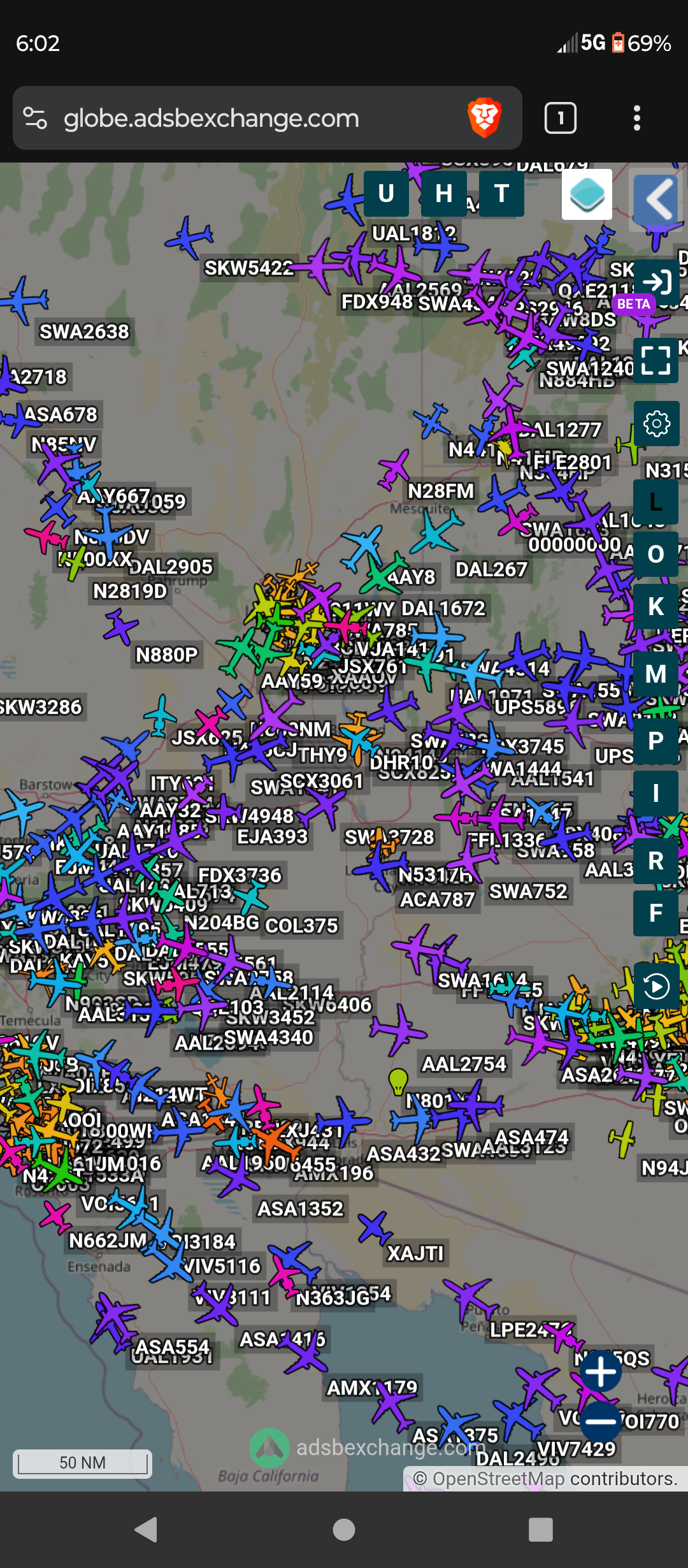
Task: Select aircraft labeled AAL1541
Action: point(552,778)
